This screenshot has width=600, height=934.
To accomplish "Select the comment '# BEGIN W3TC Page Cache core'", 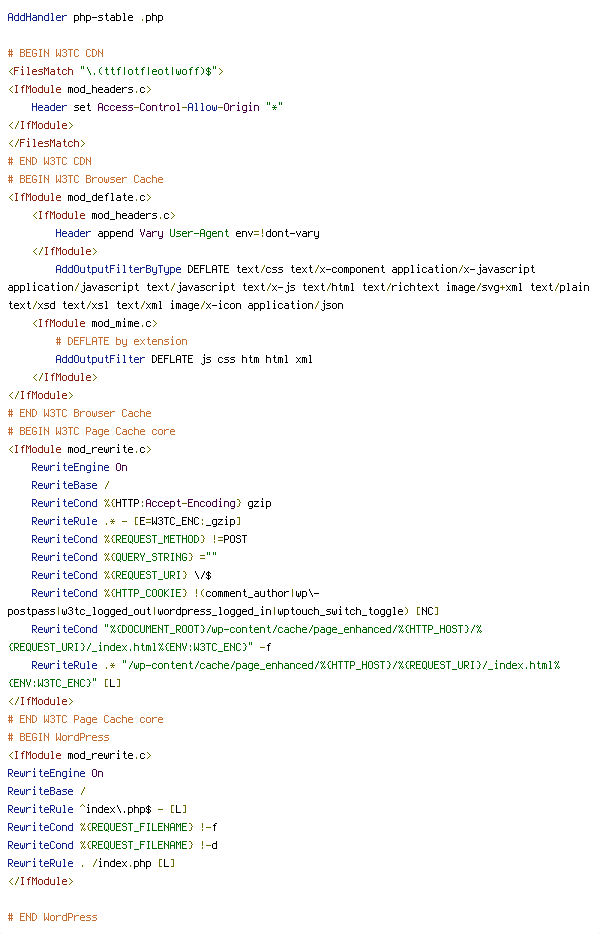I will tap(91, 431).
